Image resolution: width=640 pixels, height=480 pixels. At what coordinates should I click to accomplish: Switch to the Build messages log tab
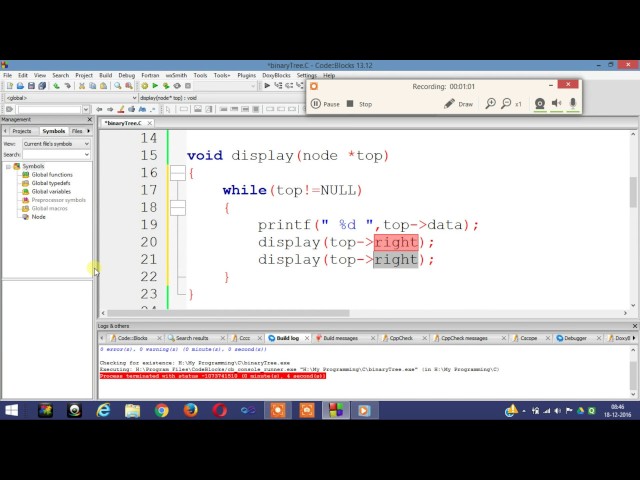[x=340, y=338]
